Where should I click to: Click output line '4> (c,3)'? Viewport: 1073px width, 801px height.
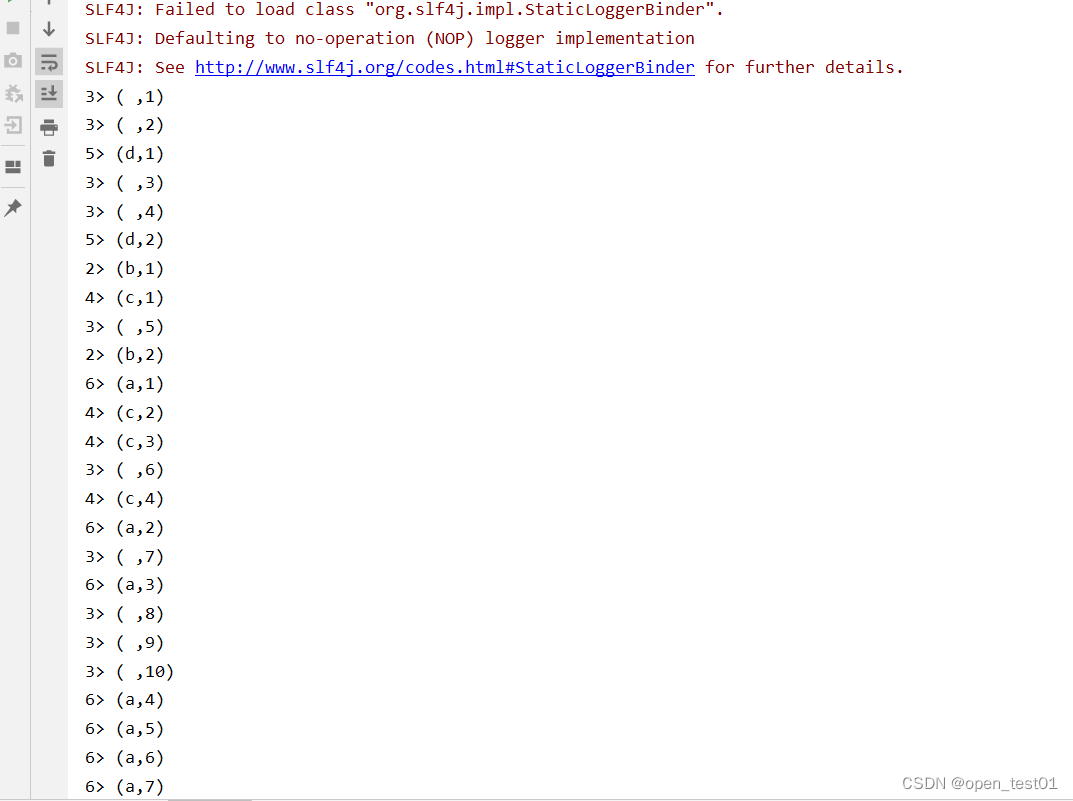click(x=125, y=441)
